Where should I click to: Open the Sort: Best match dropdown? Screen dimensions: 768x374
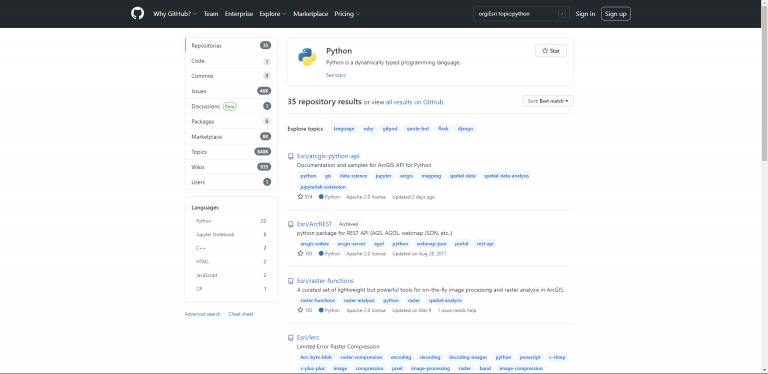click(x=548, y=101)
